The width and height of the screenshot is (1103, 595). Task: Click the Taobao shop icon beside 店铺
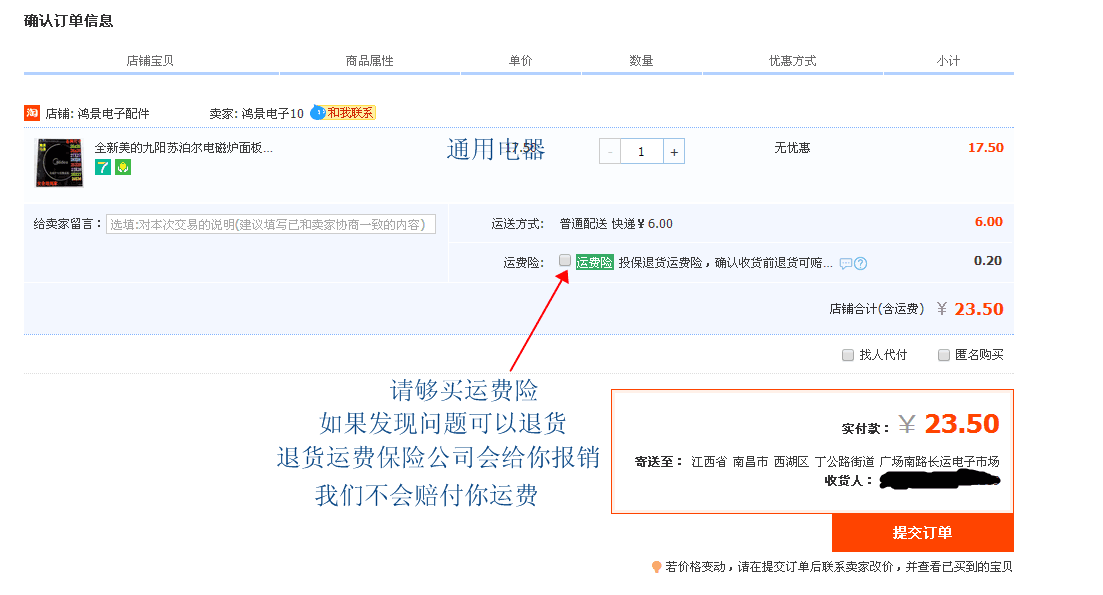pyautogui.click(x=32, y=113)
